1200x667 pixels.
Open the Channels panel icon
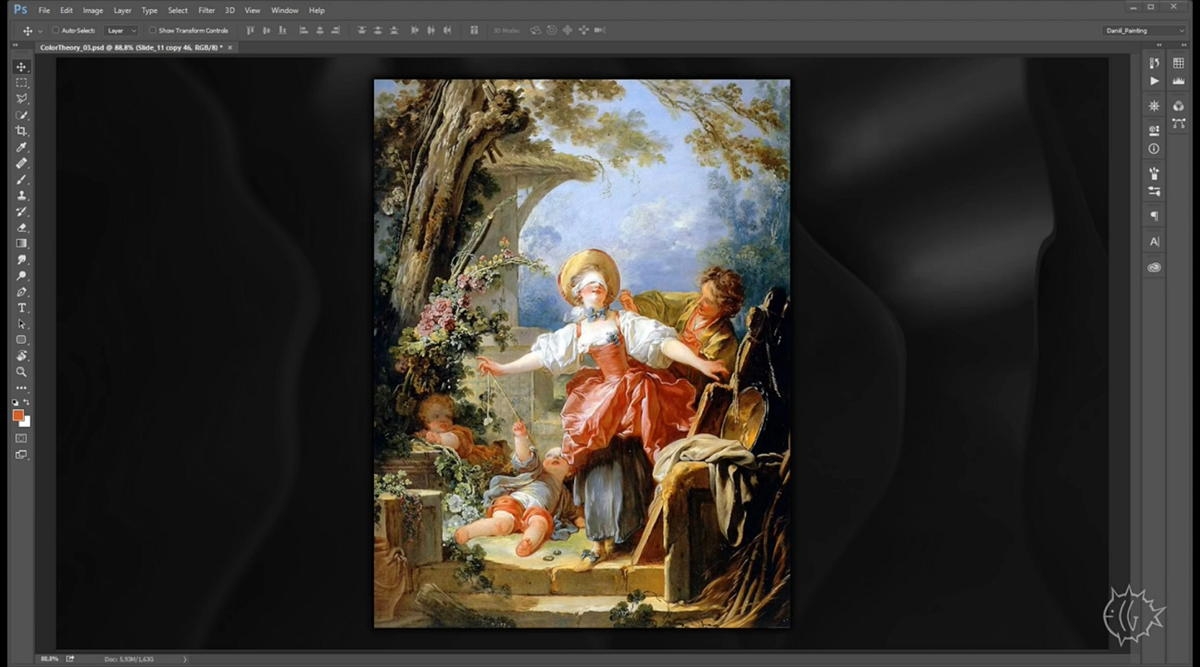(x=1178, y=105)
